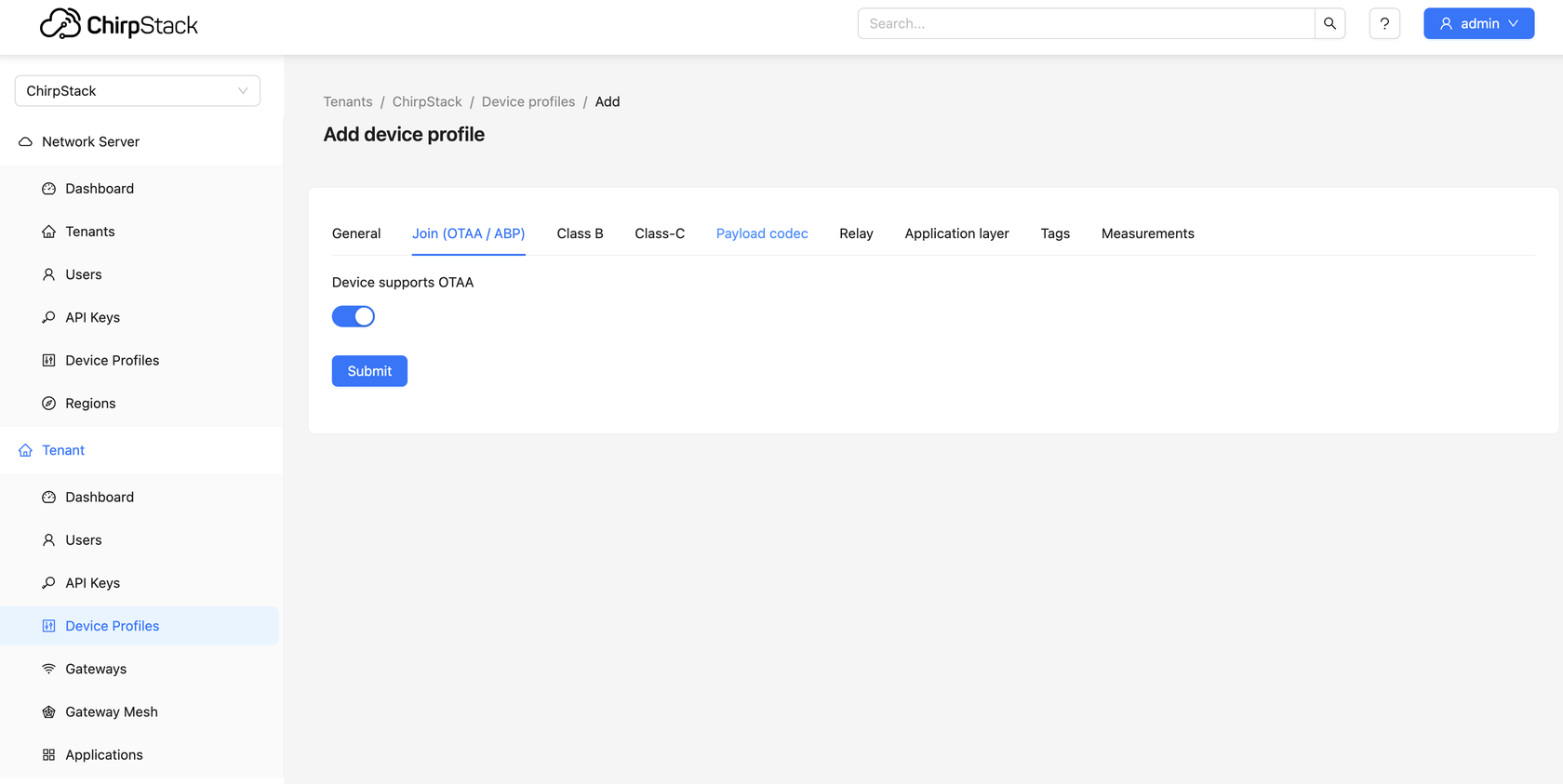Click the Network Server Dashboard icon
The height and width of the screenshot is (784, 1563).
(48, 188)
